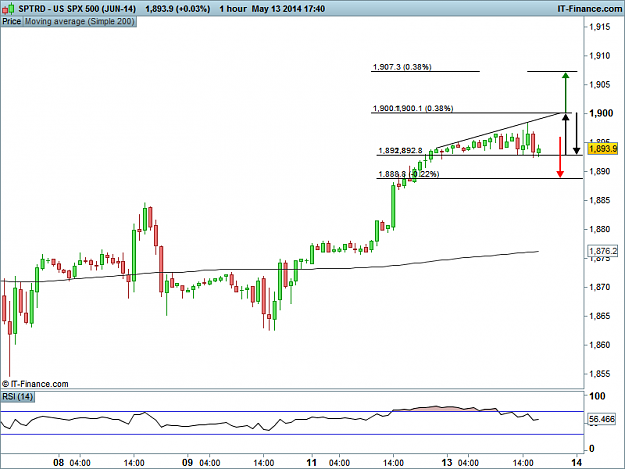Screen dimensions: 625x469
Task: Click the 11 date marker on time axis
Action: (x=312, y=463)
